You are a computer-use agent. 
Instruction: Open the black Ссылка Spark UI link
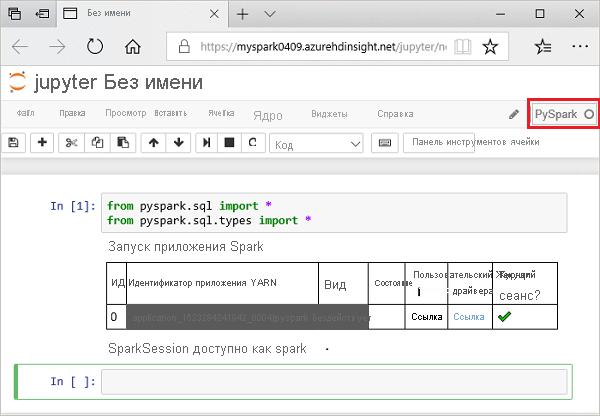click(427, 317)
